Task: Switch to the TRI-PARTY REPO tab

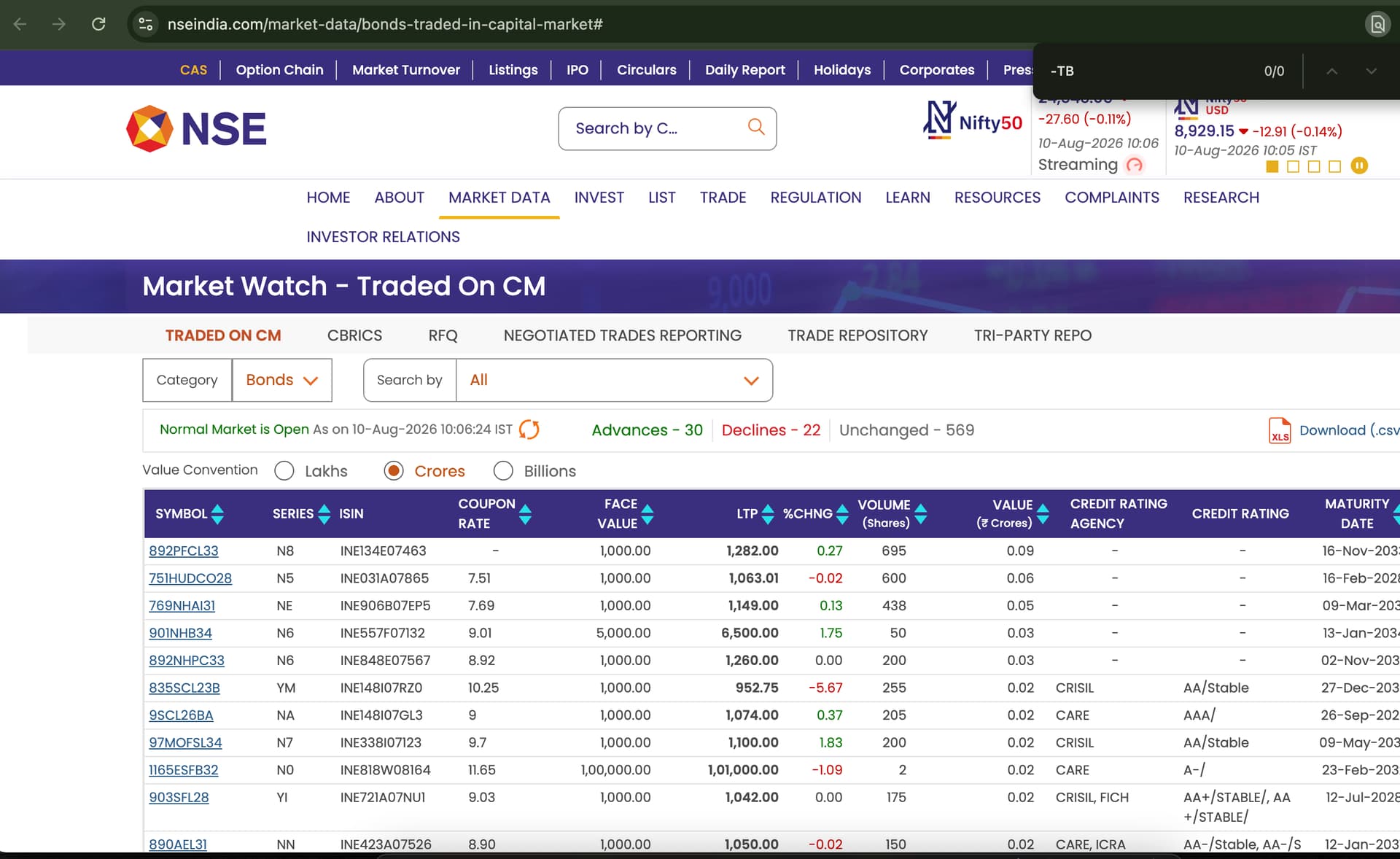Action: pos(1032,335)
